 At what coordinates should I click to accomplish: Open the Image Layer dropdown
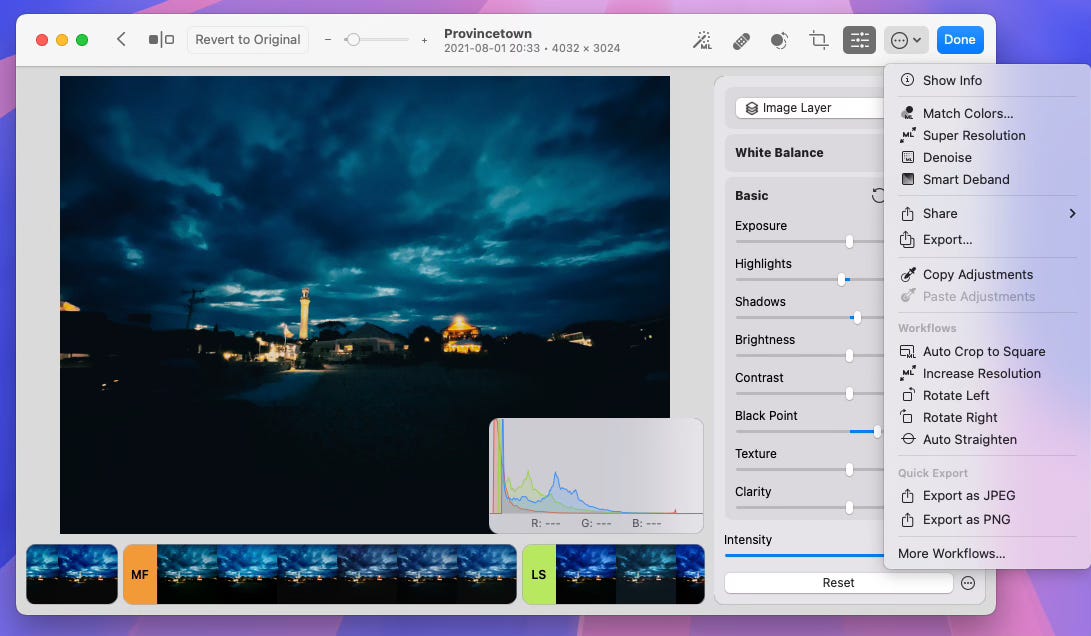pyautogui.click(x=810, y=108)
